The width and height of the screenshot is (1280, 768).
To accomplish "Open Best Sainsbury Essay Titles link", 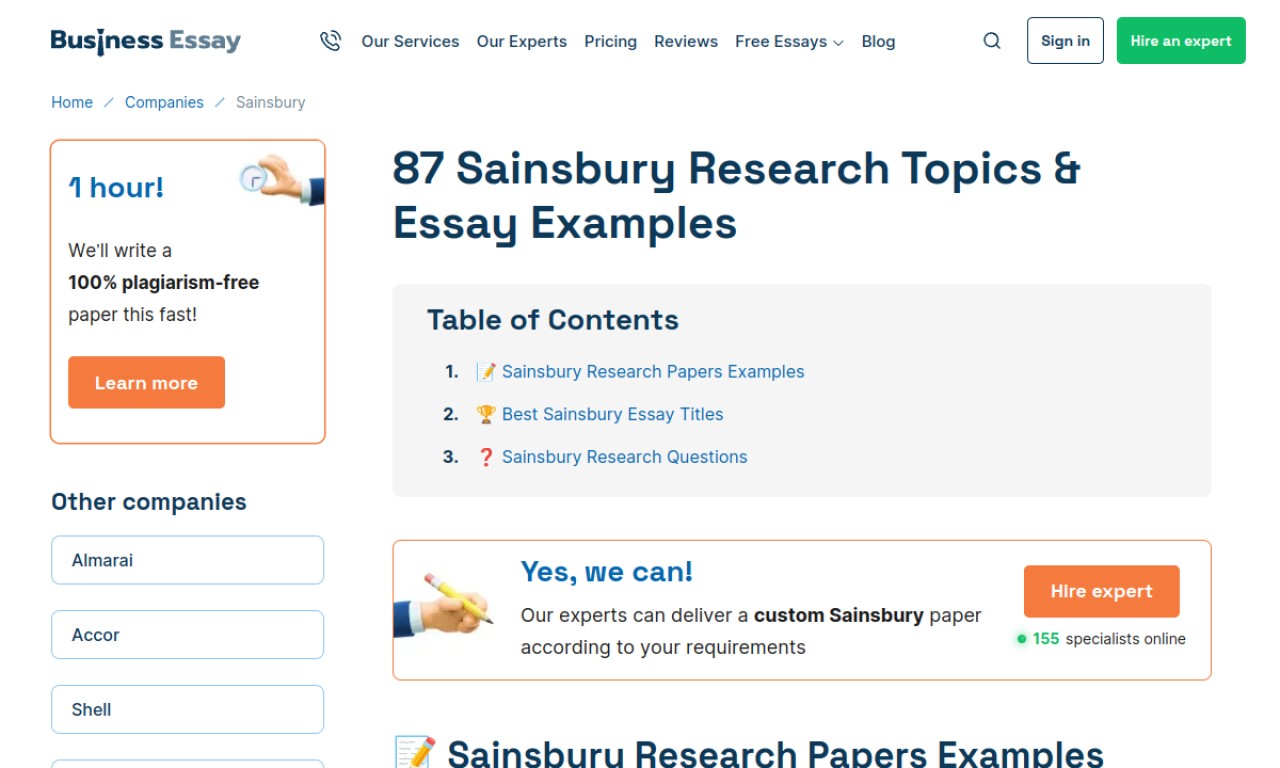I will (x=612, y=414).
